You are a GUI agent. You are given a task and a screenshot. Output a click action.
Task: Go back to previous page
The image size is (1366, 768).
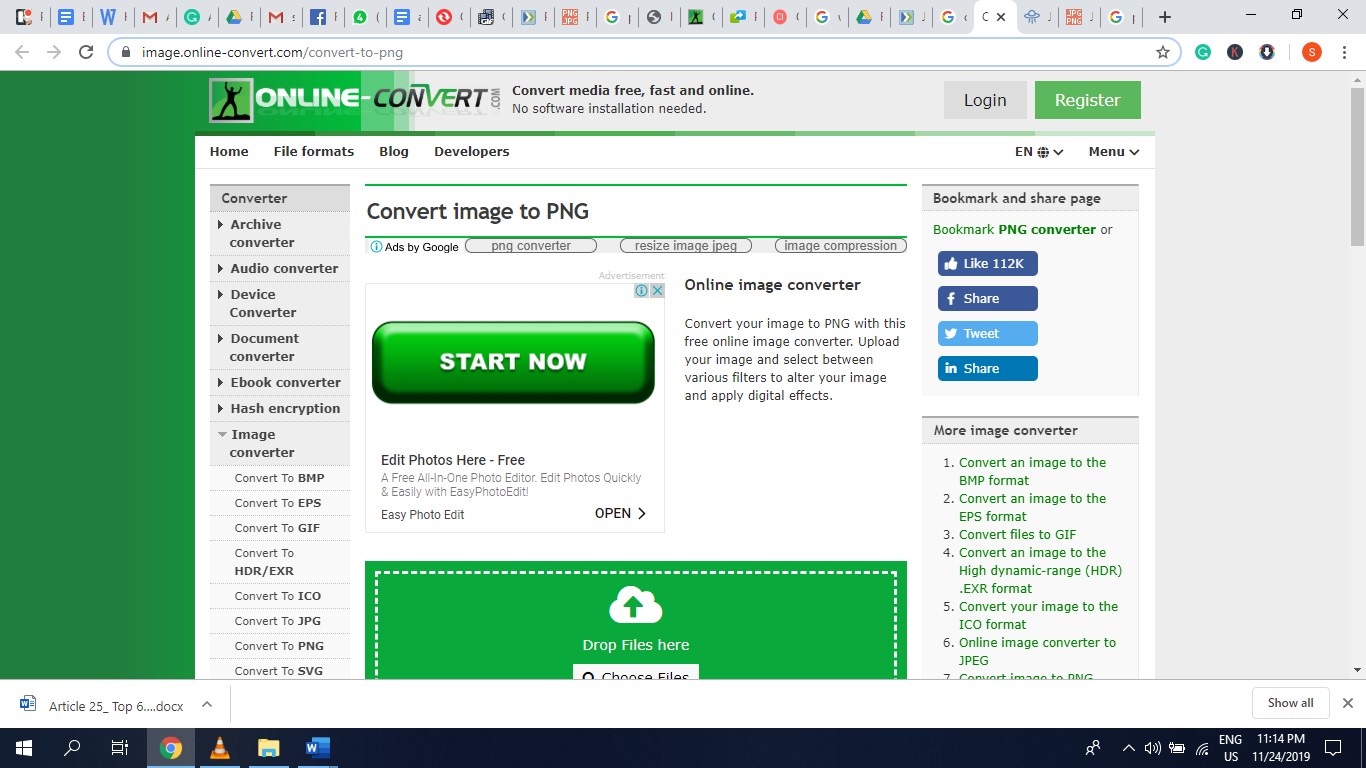coord(22,52)
